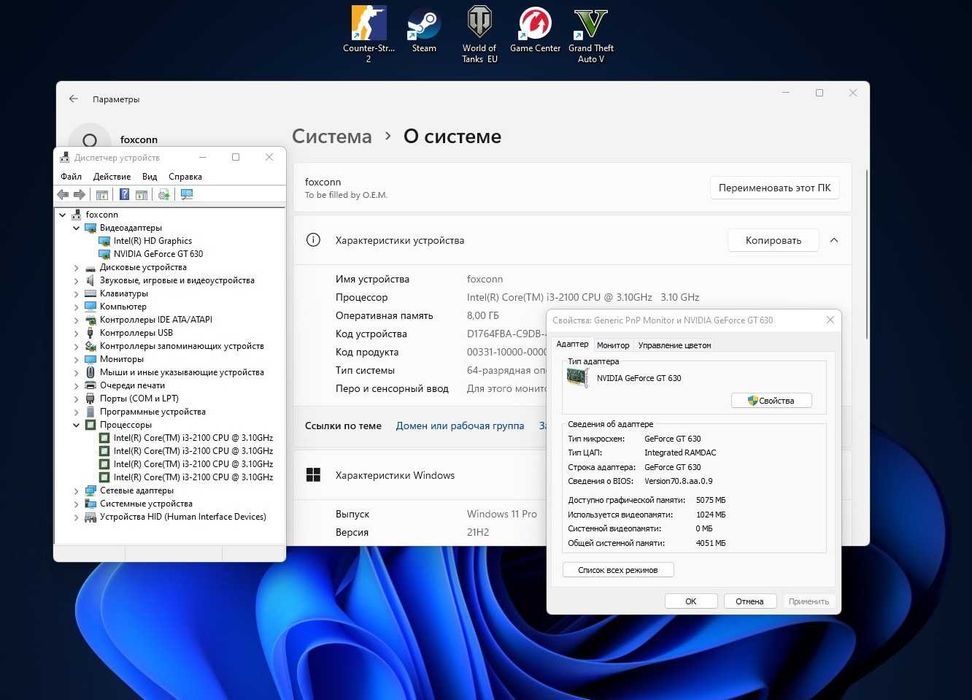Click the Копировать button

[x=773, y=240]
